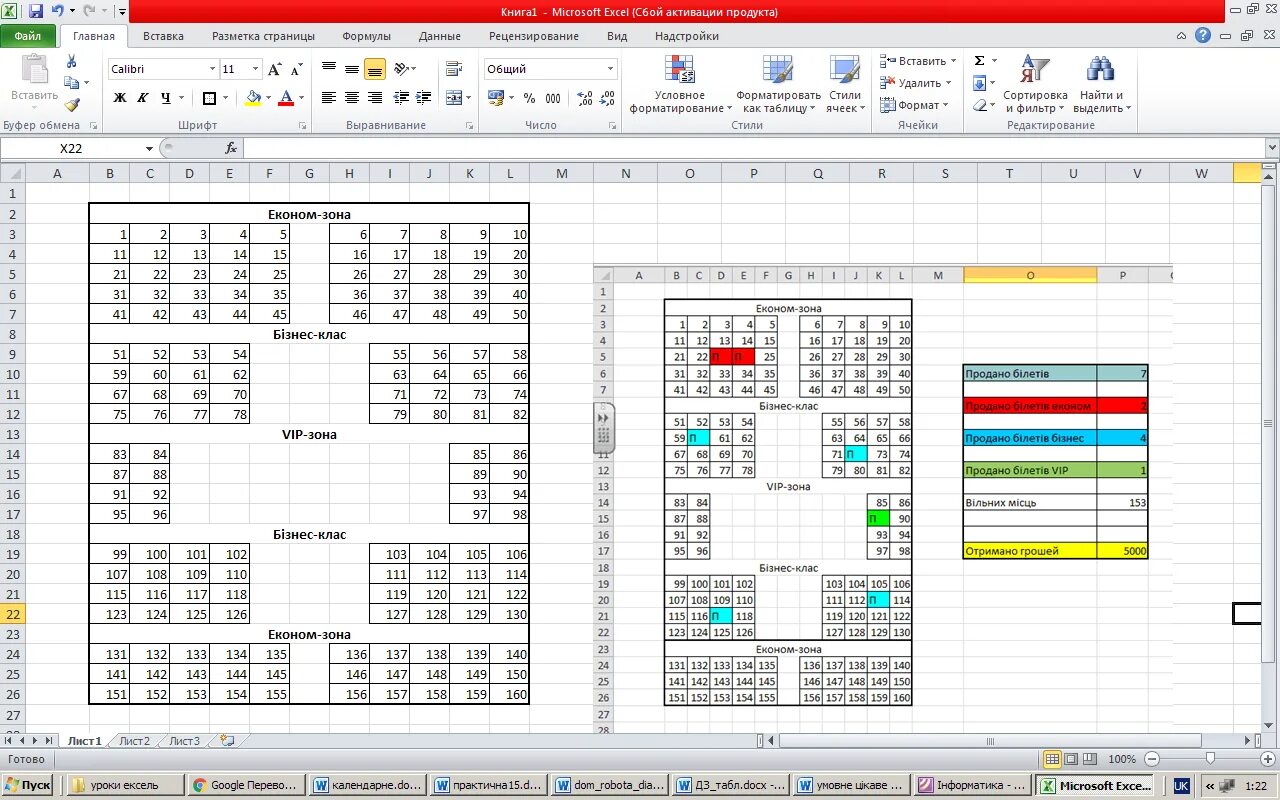Toggle bold Ж formatting
This screenshot has height=800, width=1280.
[120, 98]
